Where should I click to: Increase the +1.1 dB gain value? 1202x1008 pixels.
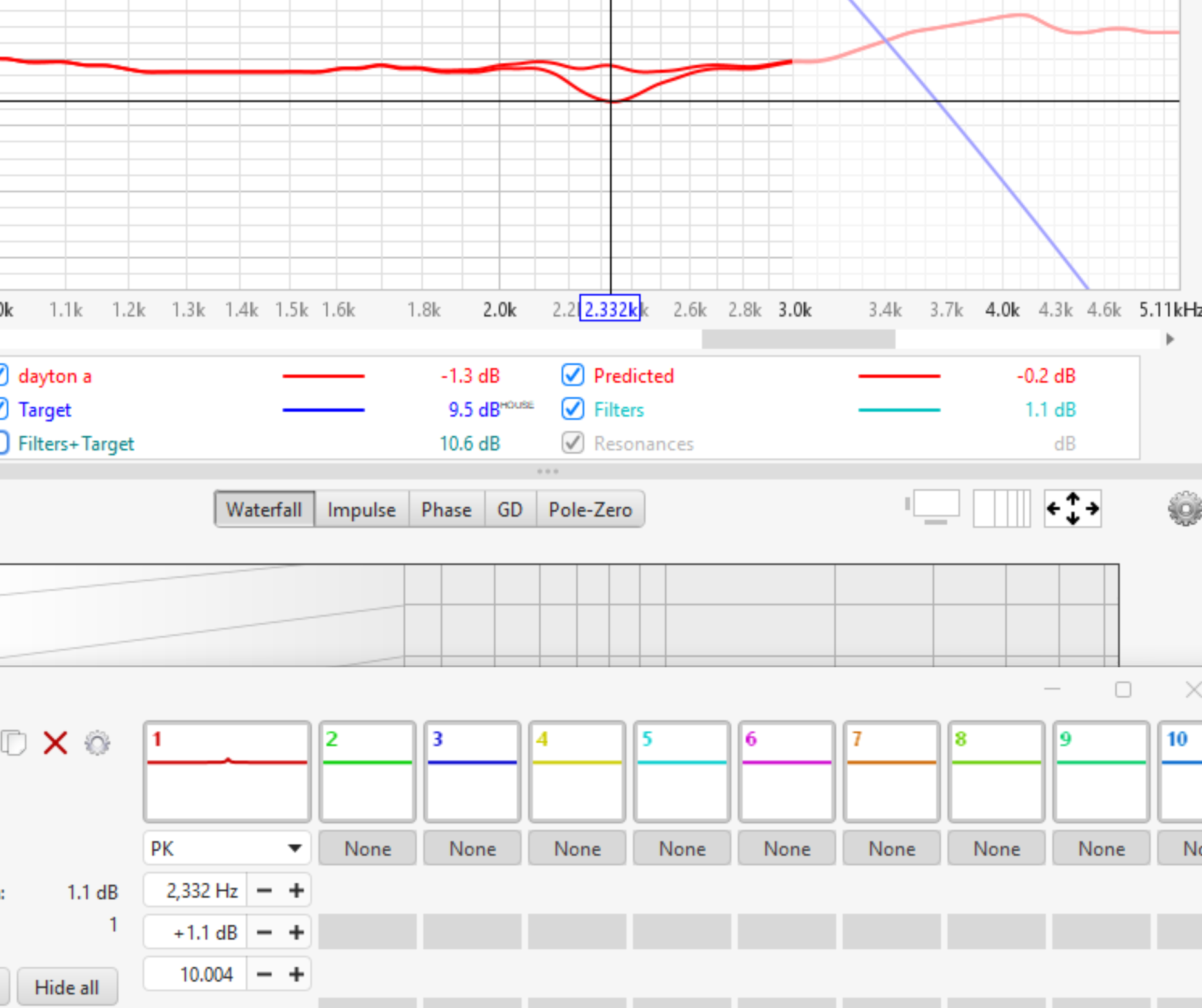(x=296, y=932)
